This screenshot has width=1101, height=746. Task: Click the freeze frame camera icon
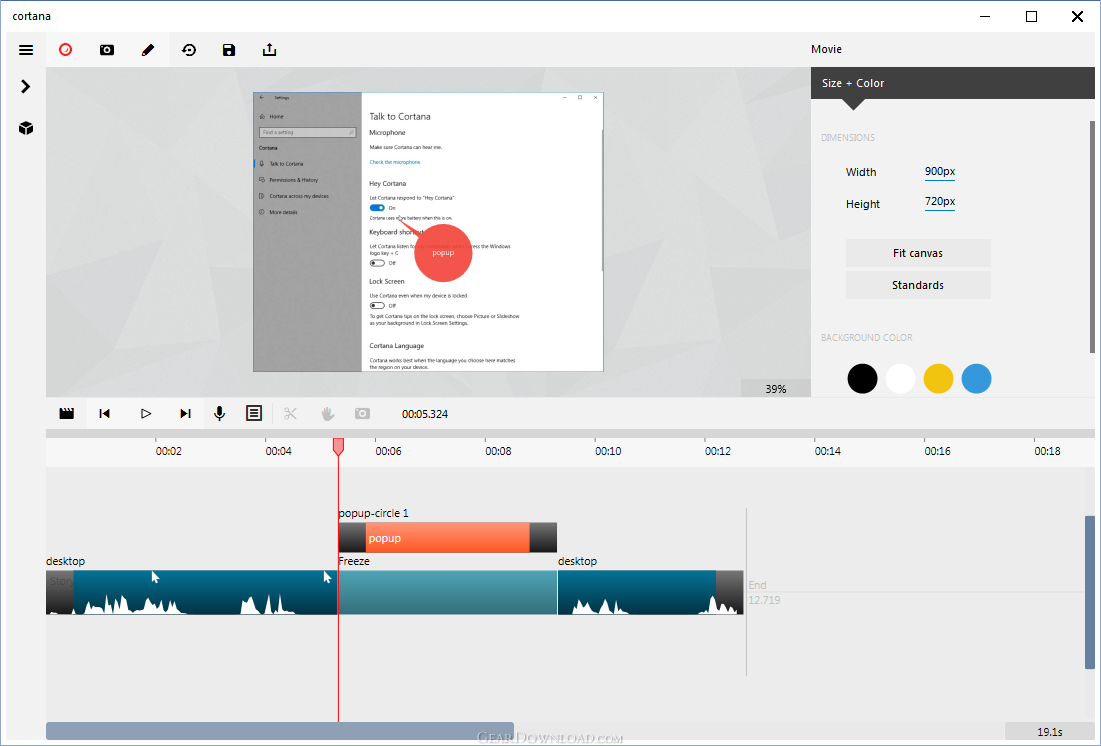coord(362,414)
